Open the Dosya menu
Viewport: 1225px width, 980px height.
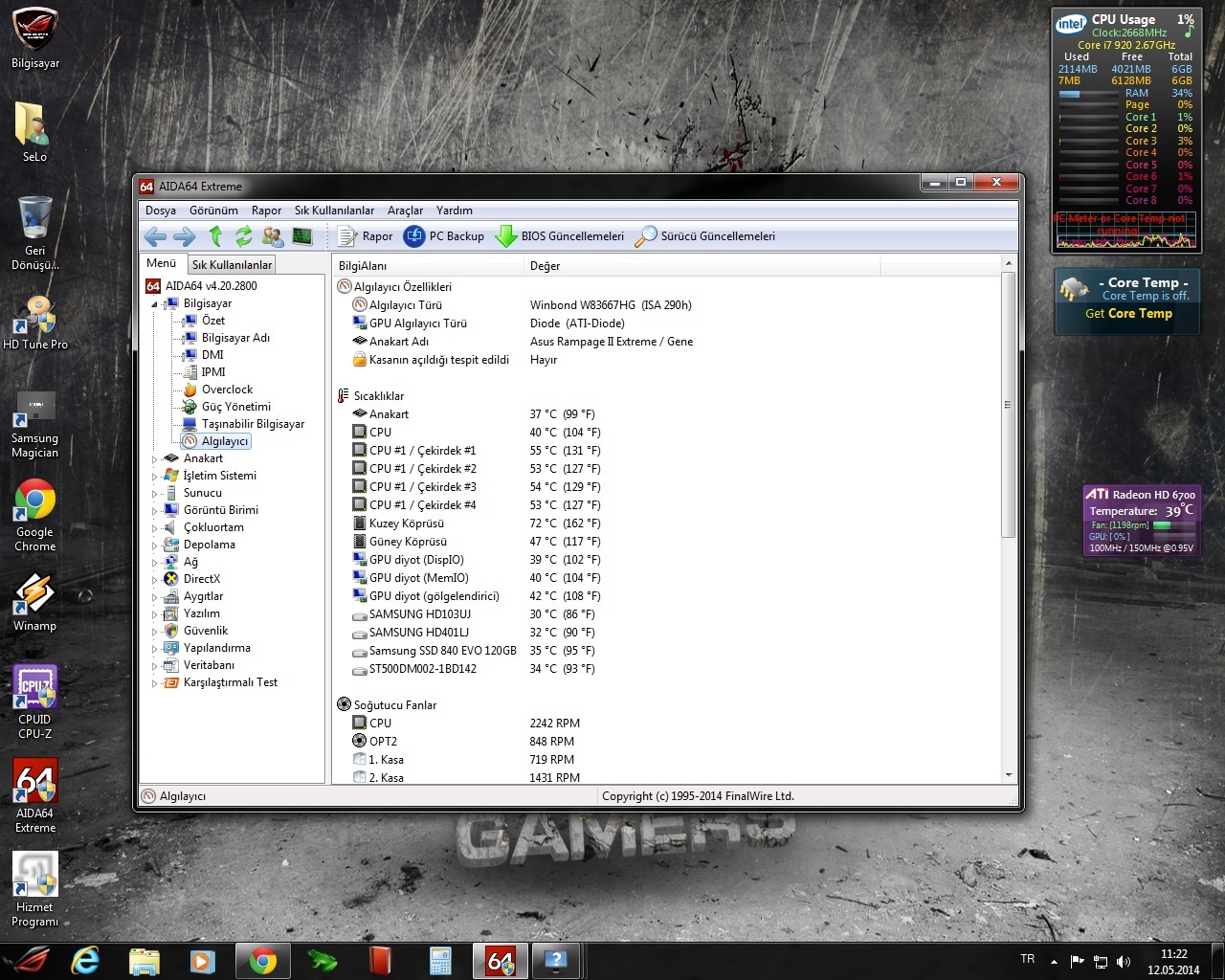click(161, 211)
